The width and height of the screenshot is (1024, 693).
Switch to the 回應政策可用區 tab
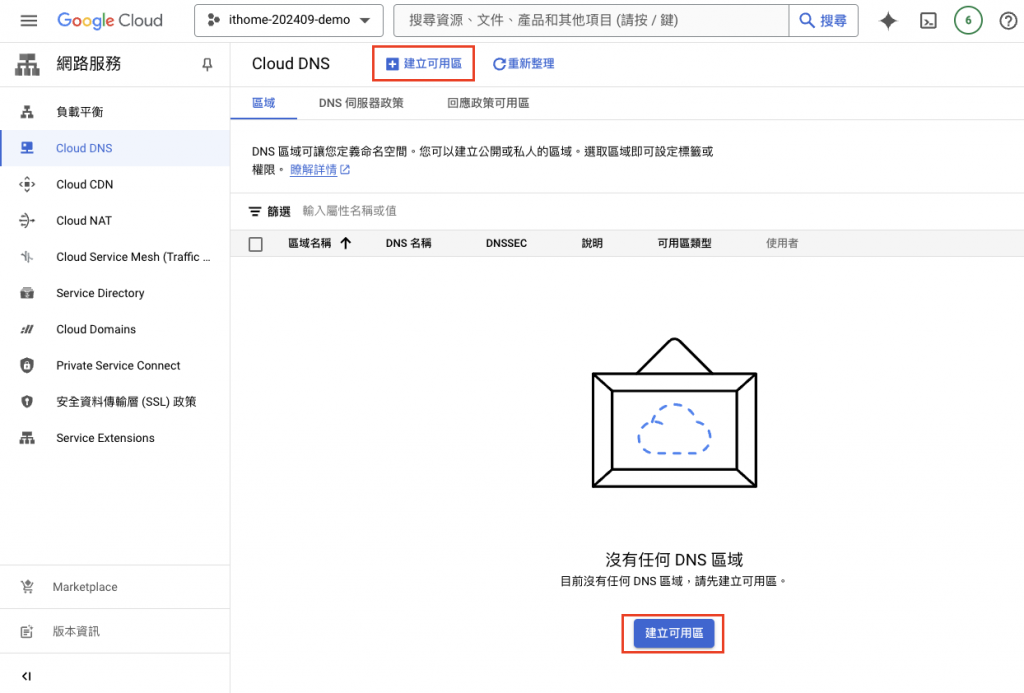(x=488, y=103)
